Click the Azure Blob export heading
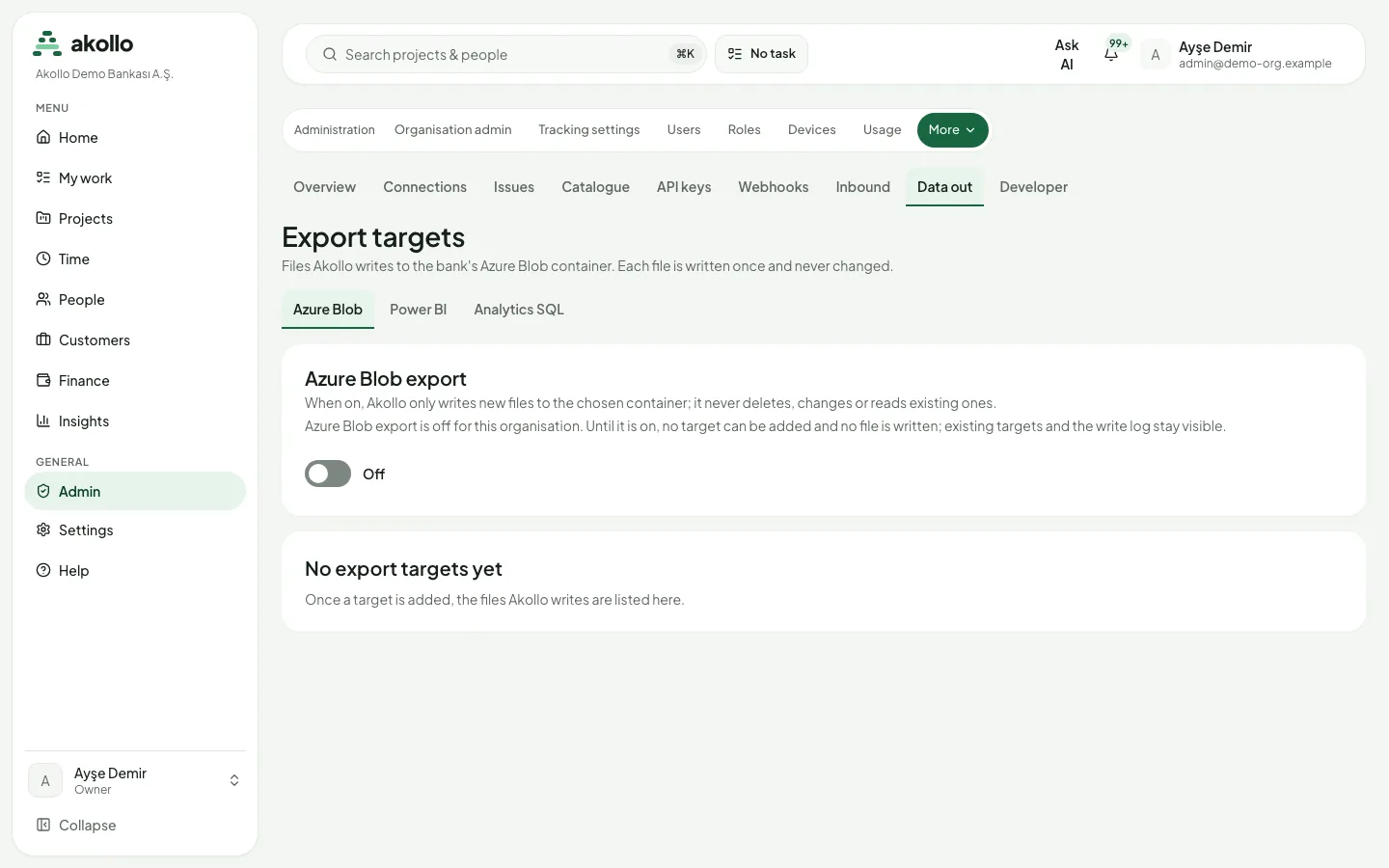This screenshot has width=1389, height=868. pyautogui.click(x=386, y=379)
